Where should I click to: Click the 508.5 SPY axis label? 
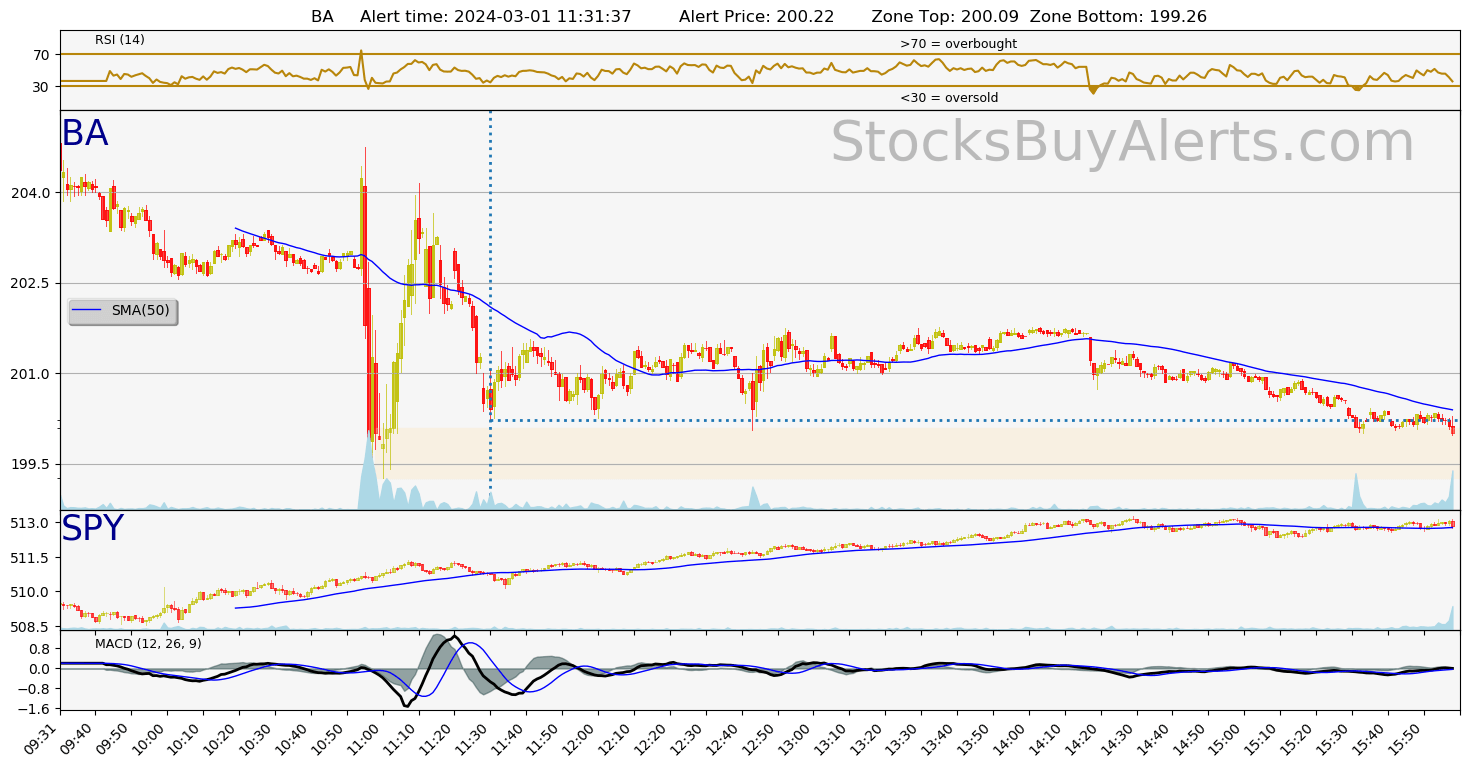tap(32, 627)
